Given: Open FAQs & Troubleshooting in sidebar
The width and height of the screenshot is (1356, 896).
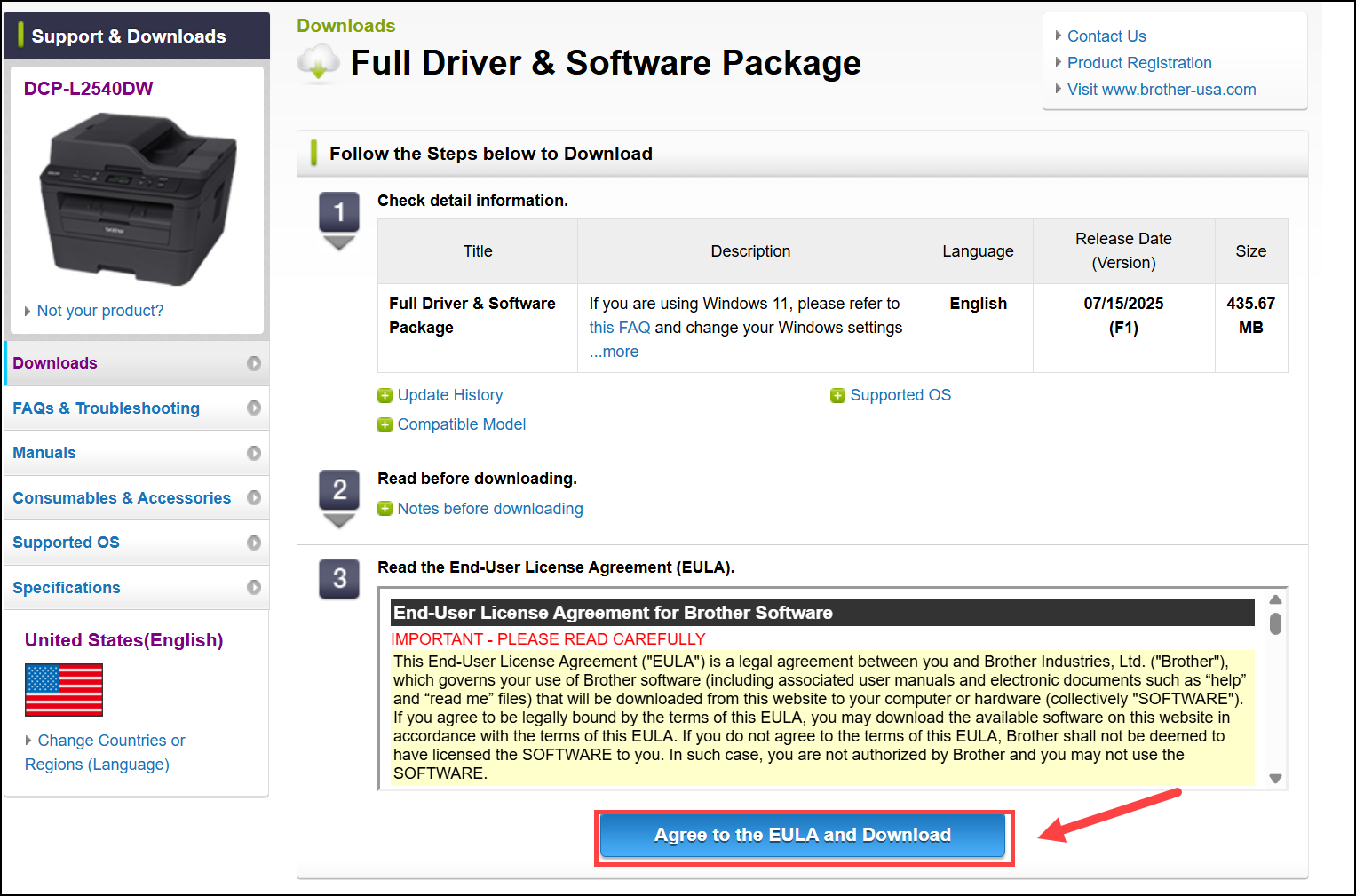Looking at the screenshot, I should pos(137,408).
